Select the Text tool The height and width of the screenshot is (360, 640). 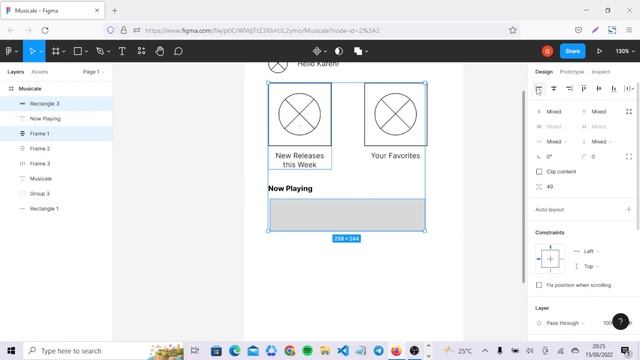tap(122, 51)
